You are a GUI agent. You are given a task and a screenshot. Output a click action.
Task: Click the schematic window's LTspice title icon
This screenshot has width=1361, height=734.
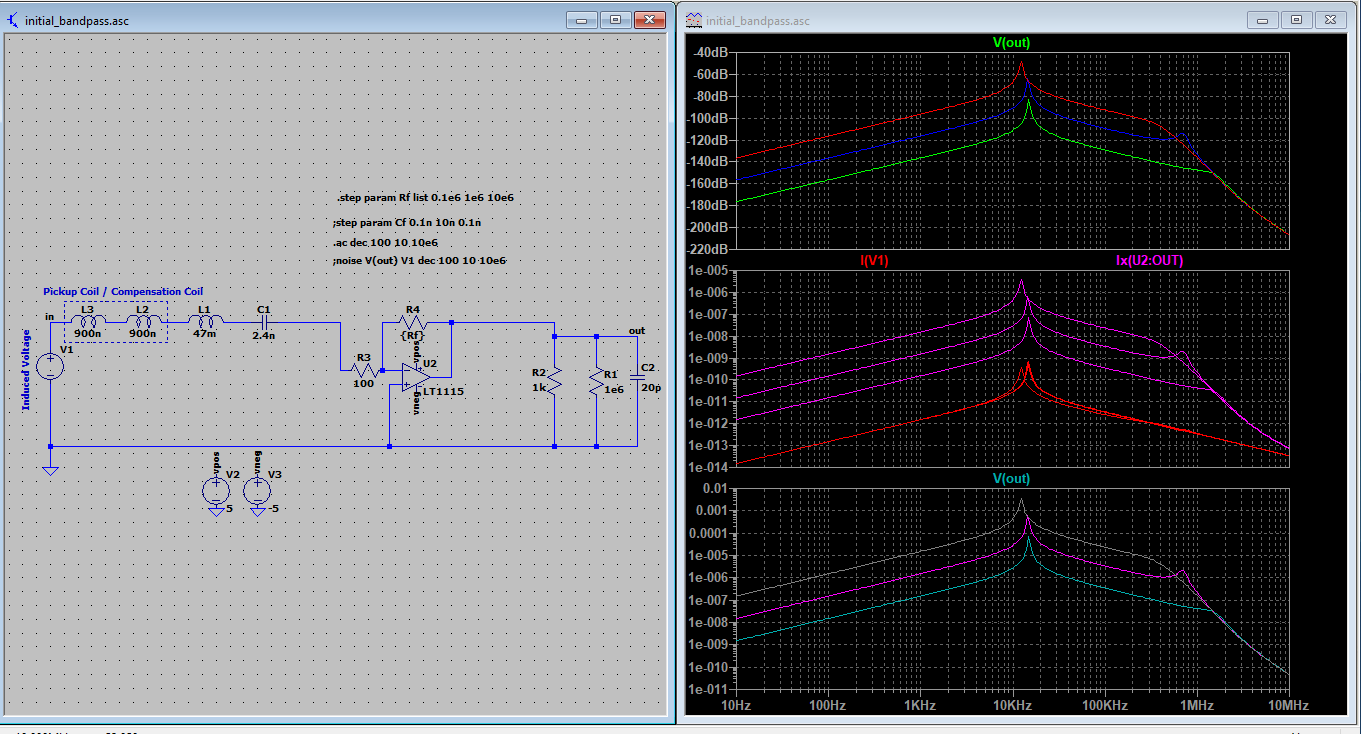12,20
